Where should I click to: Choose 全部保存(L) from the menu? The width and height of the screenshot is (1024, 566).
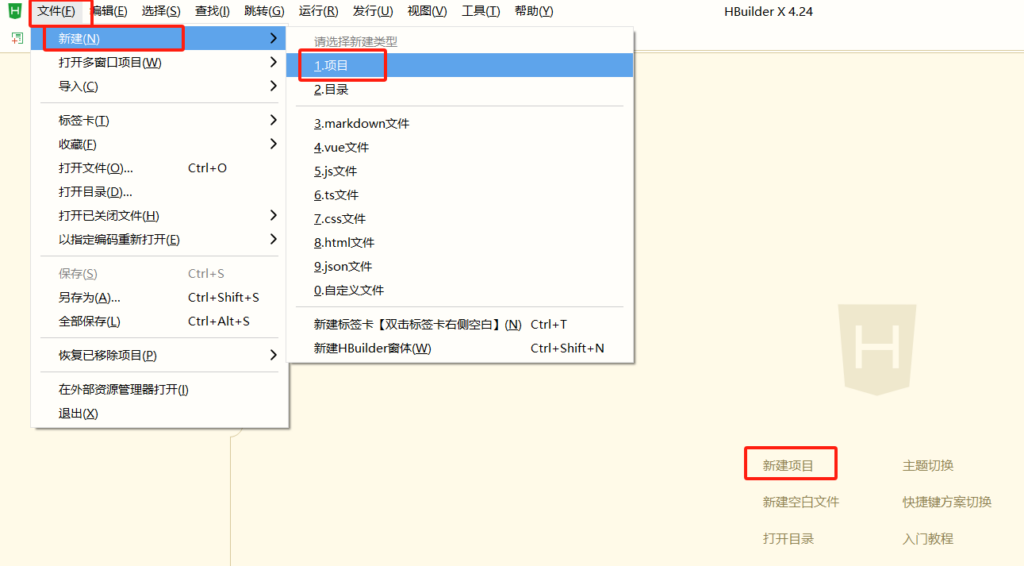(159, 321)
